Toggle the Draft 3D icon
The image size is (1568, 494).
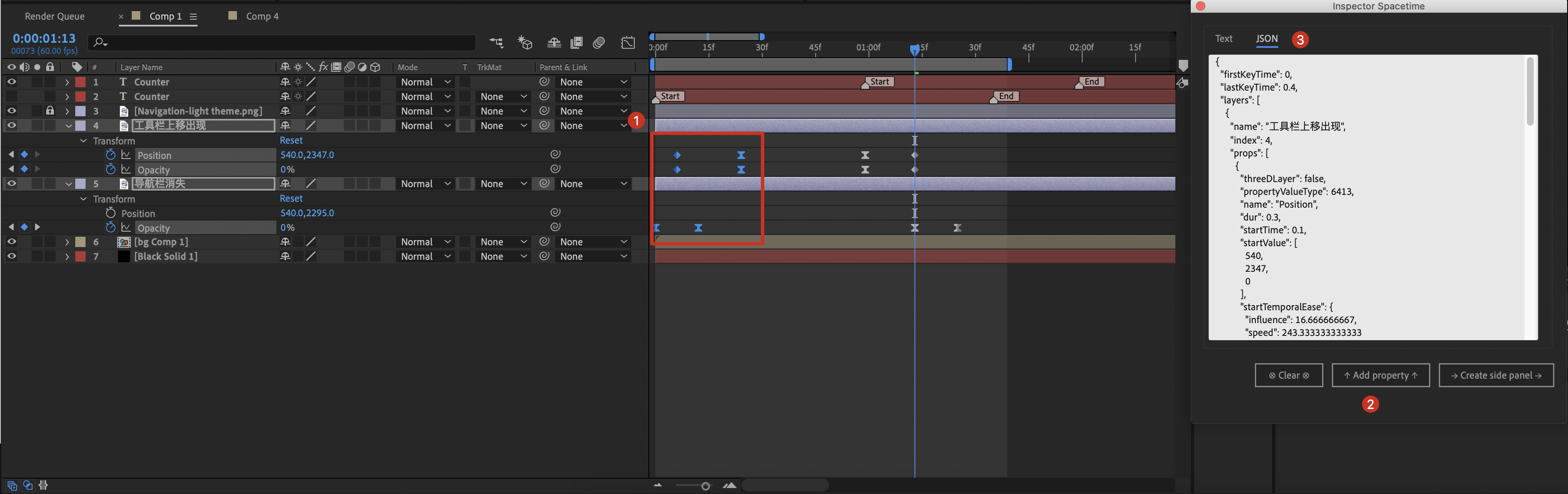(x=525, y=43)
